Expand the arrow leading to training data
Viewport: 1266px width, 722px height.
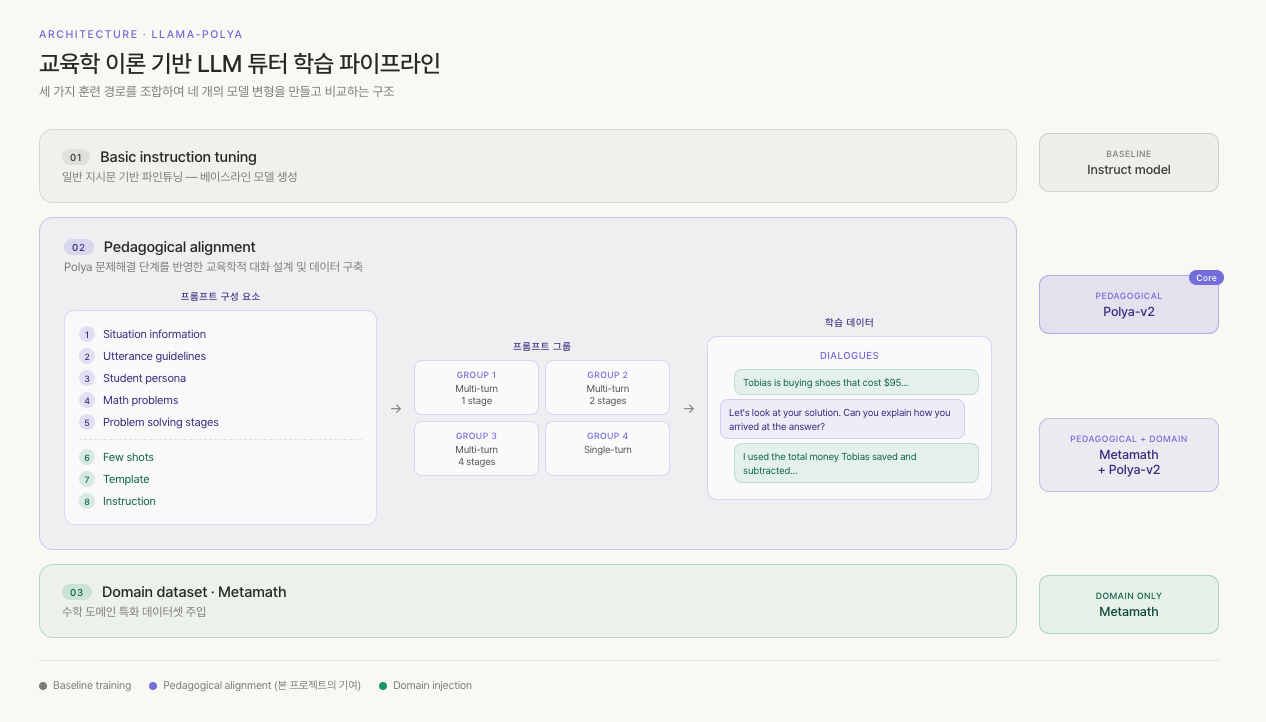pyautogui.click(x=689, y=408)
